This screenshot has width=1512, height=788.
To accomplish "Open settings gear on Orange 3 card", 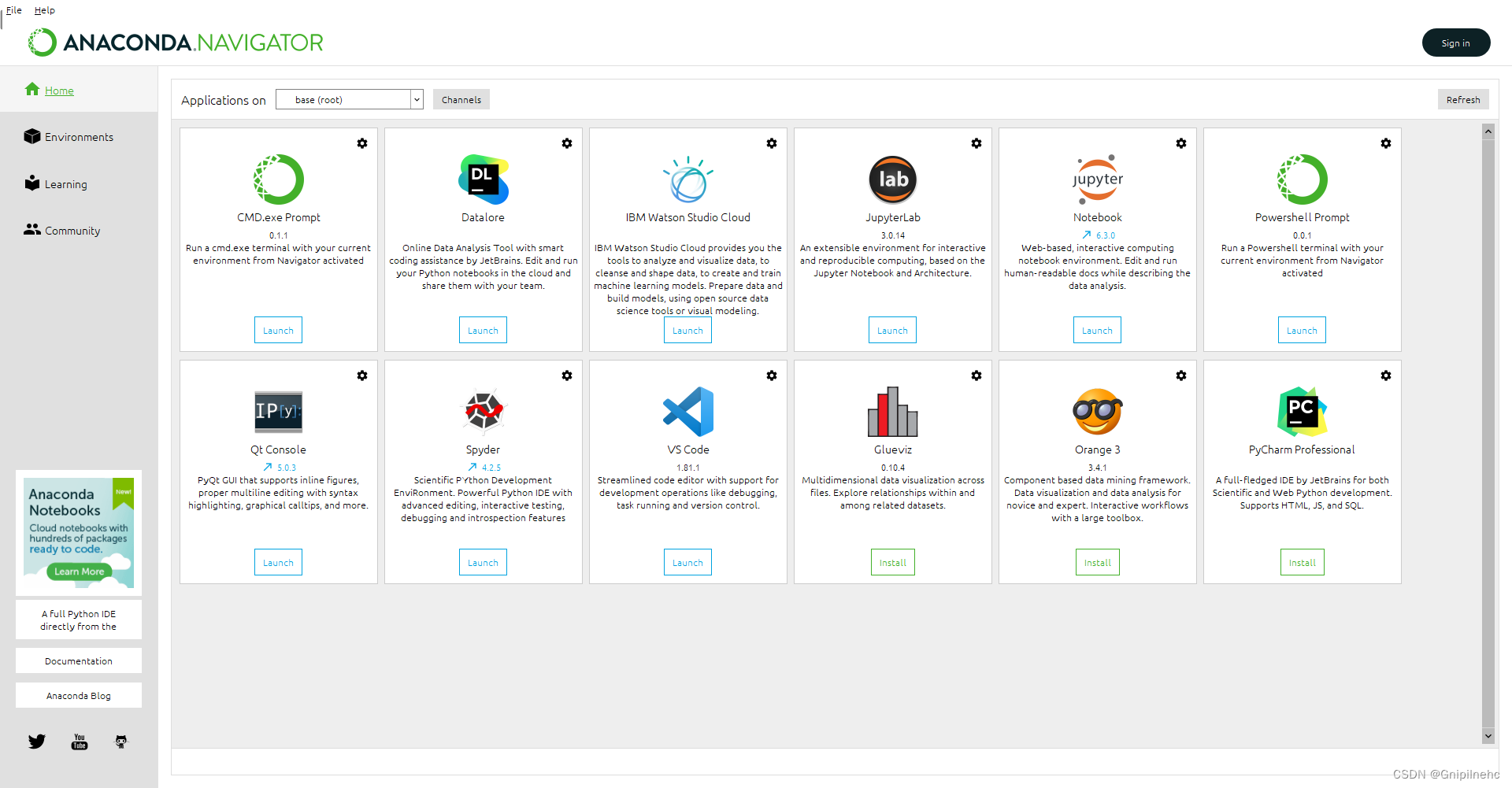I will coord(1181,376).
